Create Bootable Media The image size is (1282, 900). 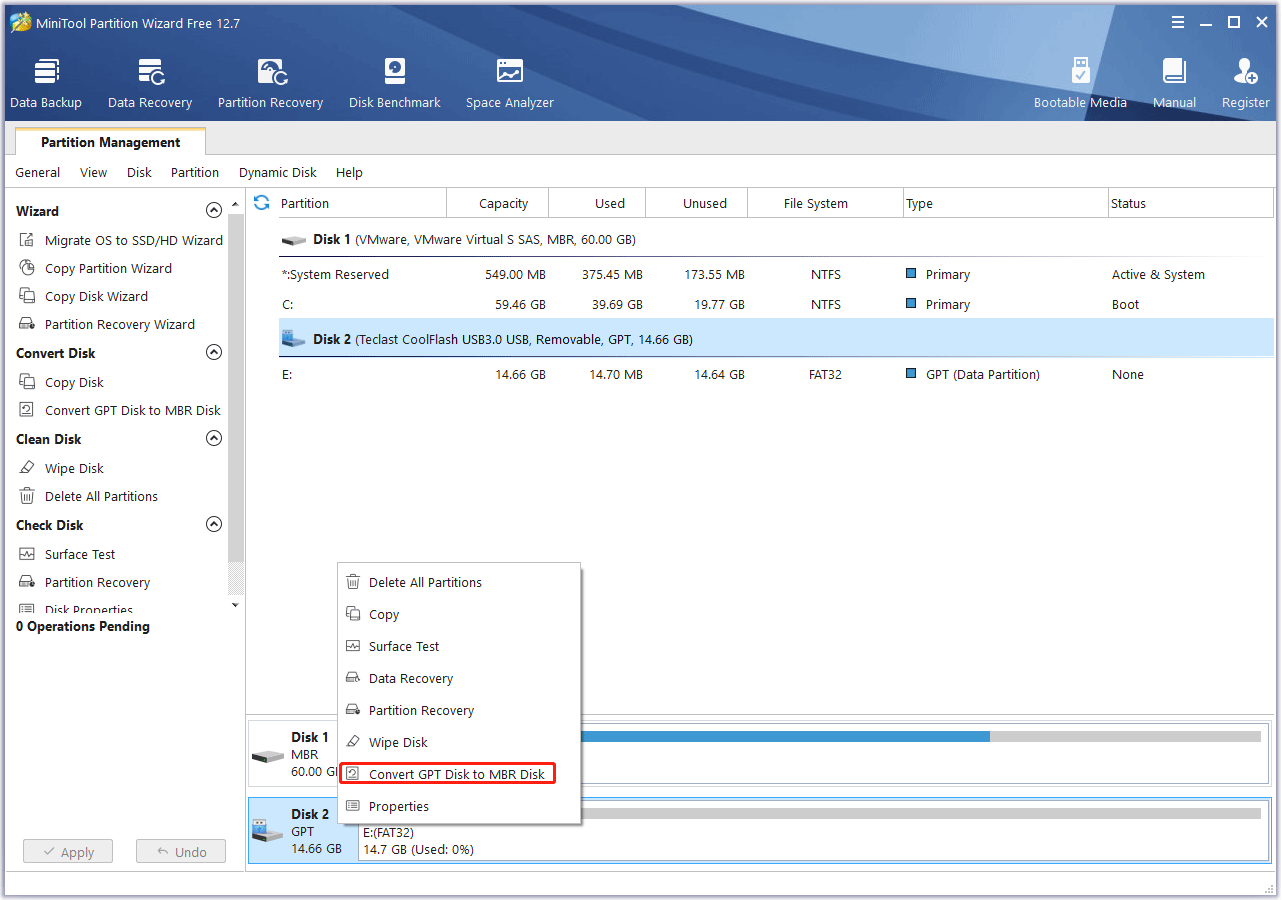[1080, 84]
